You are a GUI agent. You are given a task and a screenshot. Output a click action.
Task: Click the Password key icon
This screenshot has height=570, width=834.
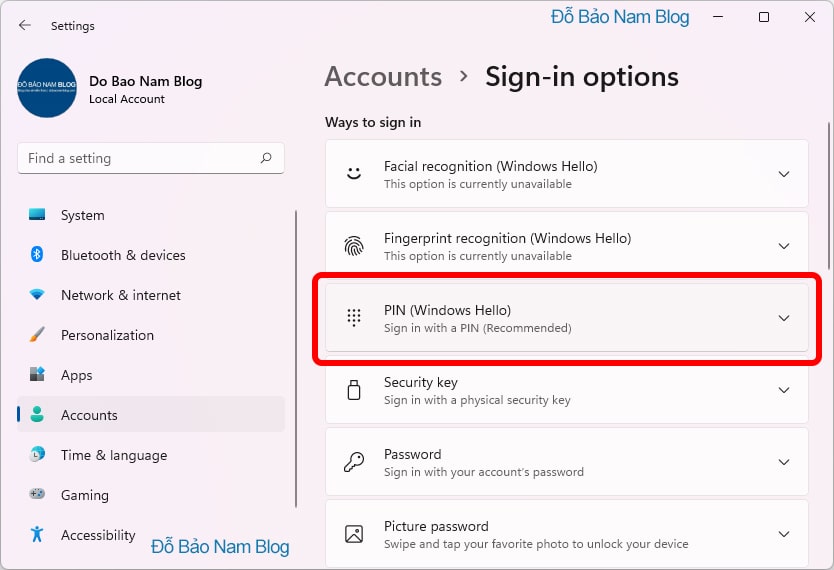tap(354, 462)
